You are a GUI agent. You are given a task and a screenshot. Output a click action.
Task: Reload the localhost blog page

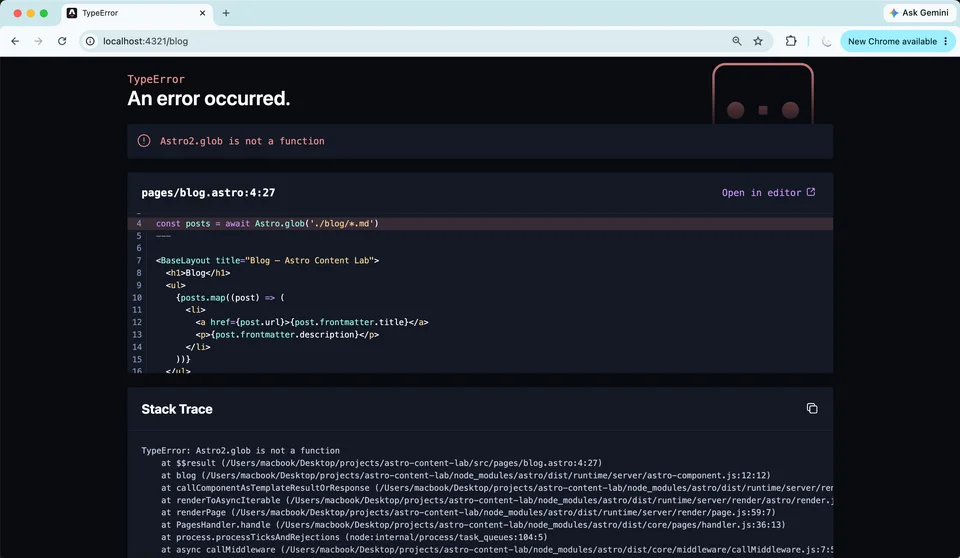tap(62, 41)
